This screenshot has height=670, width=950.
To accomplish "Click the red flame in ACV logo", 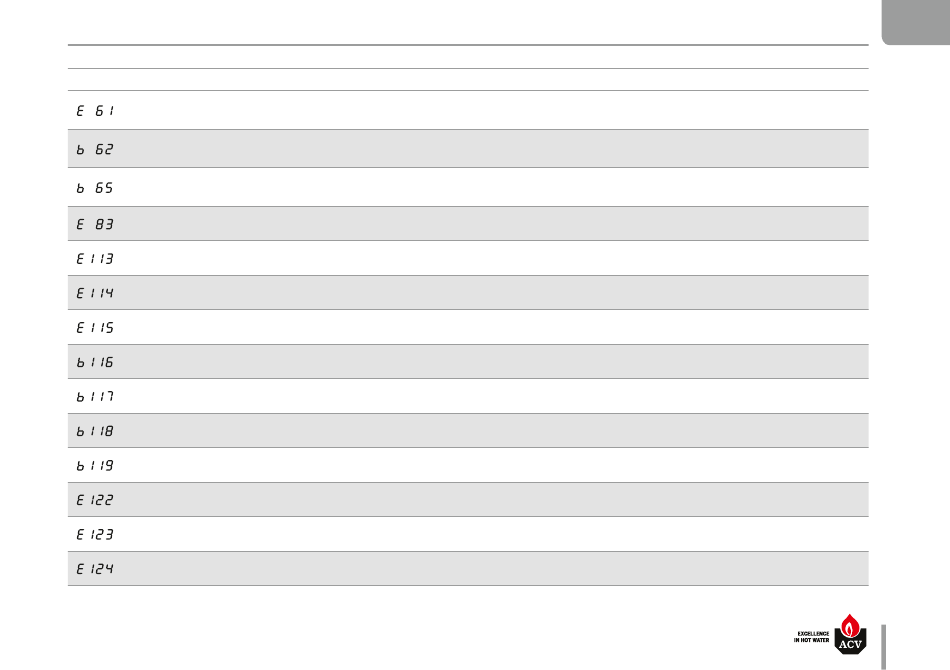I will (850, 625).
